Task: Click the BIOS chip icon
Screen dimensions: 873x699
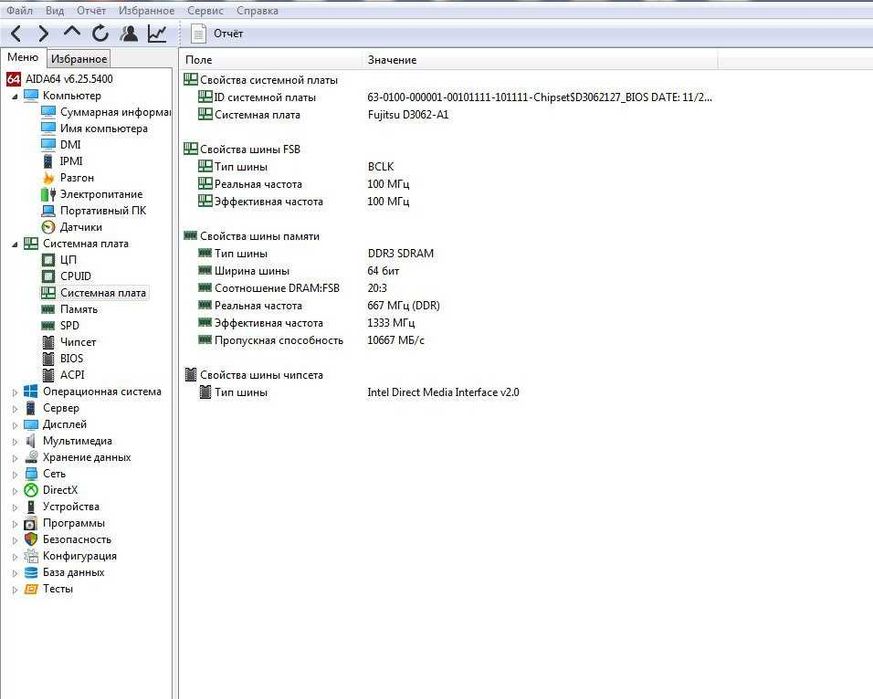Action: (48, 359)
